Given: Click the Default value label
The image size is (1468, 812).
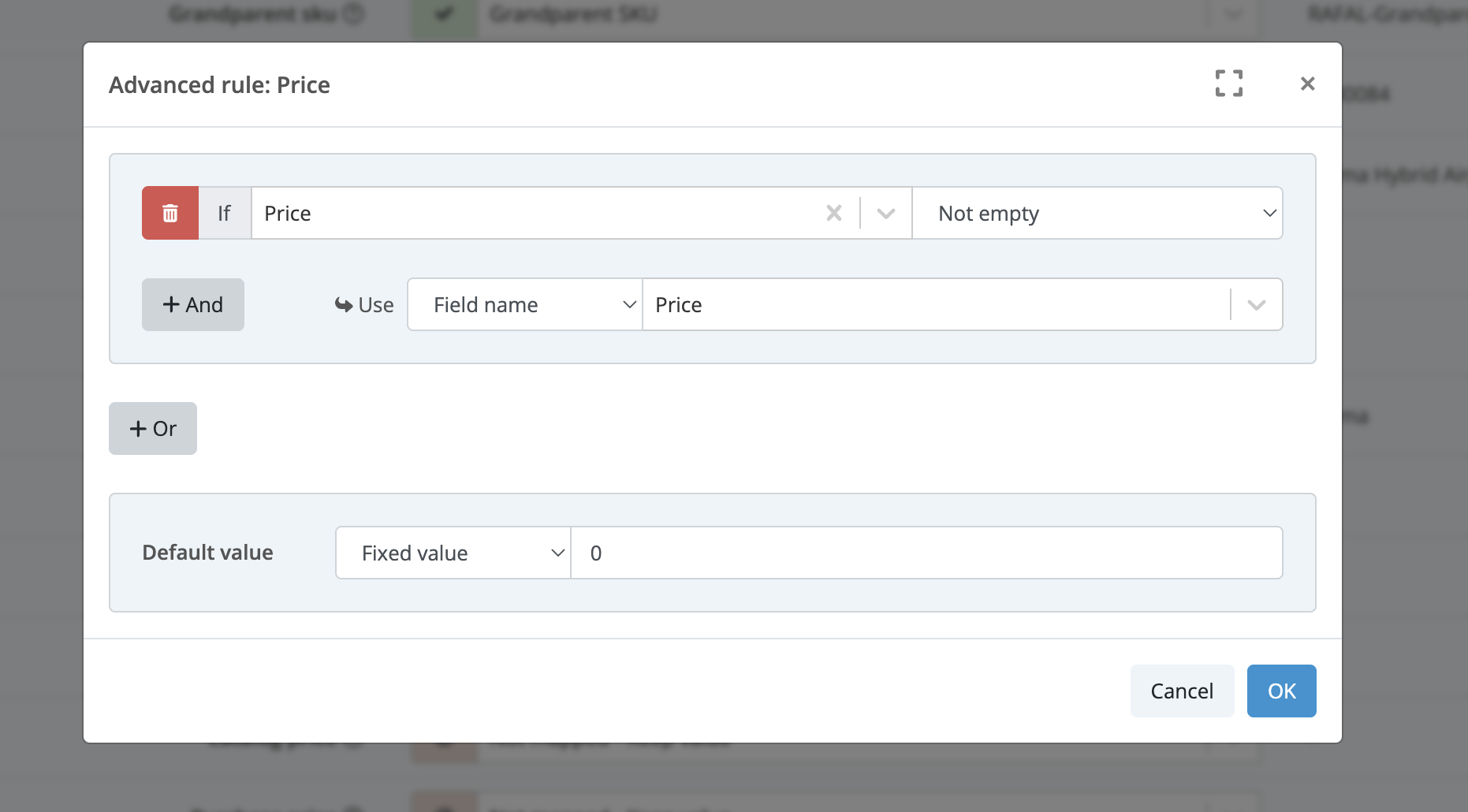Looking at the screenshot, I should point(207,553).
